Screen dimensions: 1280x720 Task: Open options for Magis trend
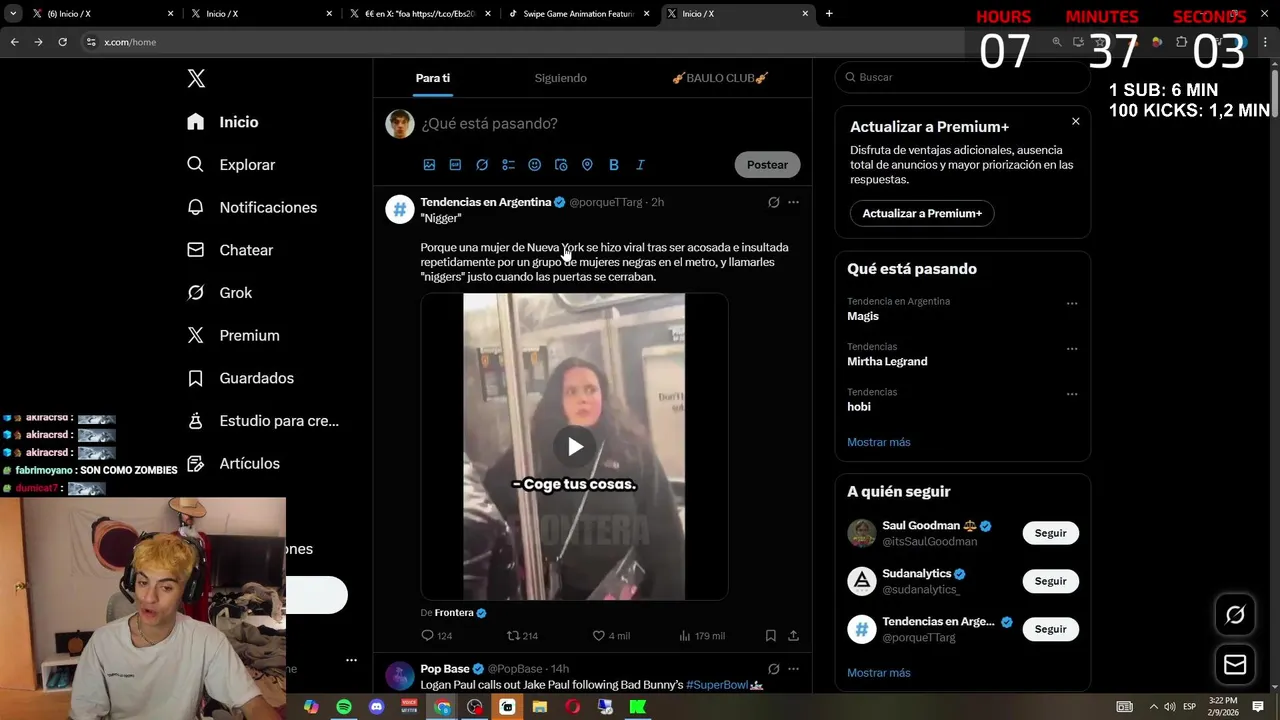coord(1072,303)
